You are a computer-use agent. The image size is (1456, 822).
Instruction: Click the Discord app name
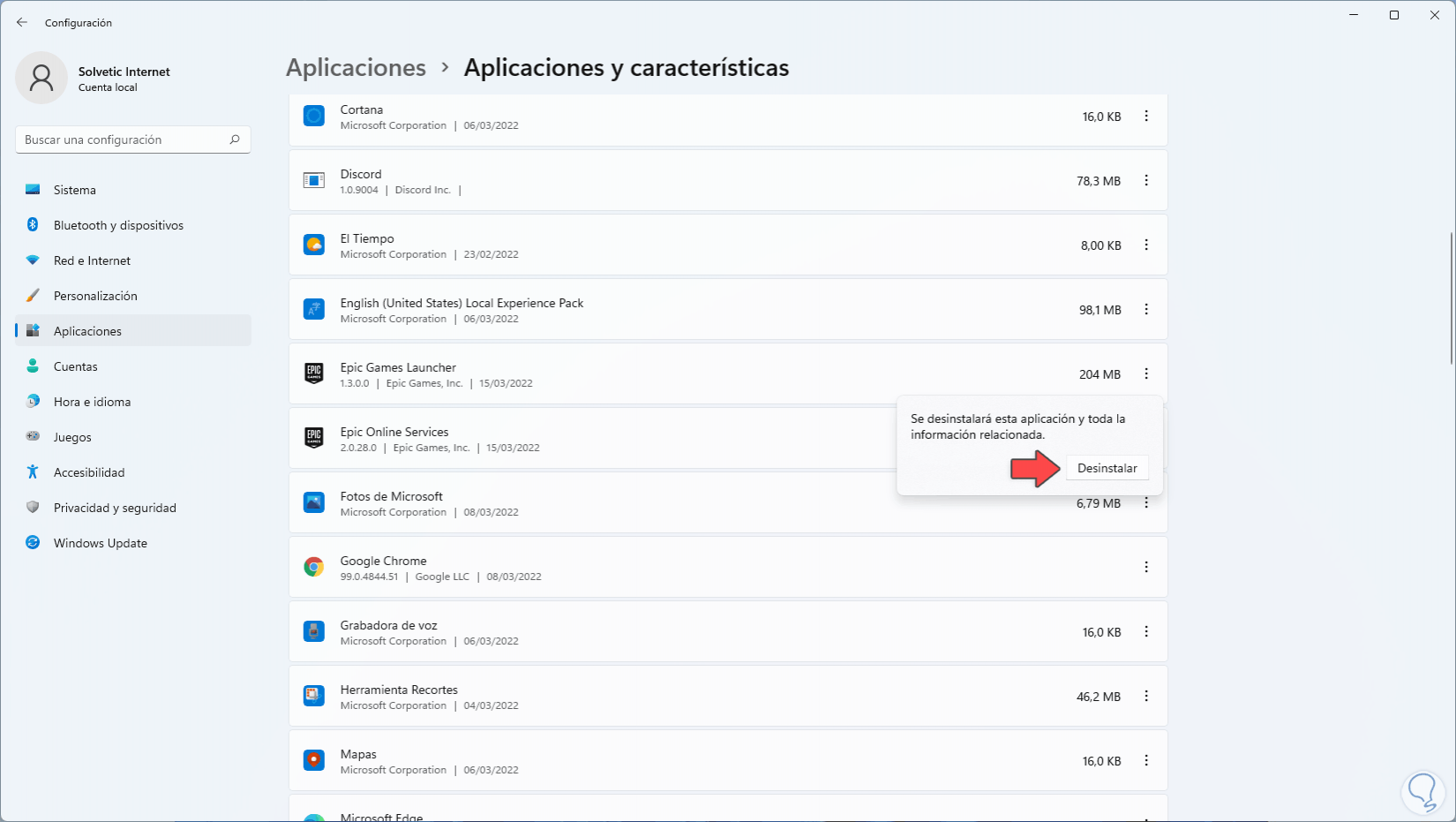361,174
